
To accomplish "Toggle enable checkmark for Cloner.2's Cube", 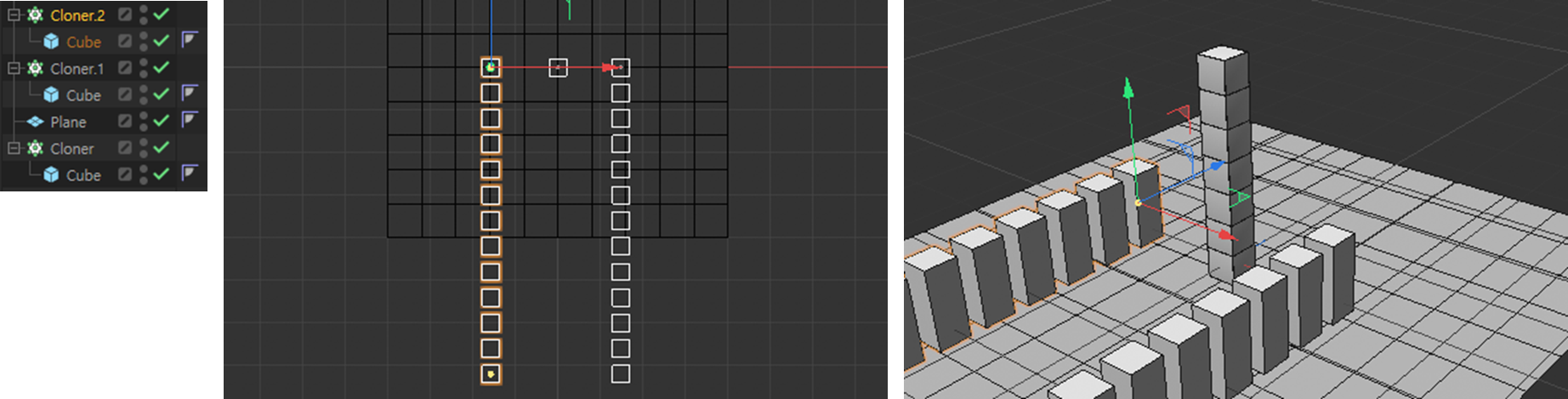I will [161, 40].
